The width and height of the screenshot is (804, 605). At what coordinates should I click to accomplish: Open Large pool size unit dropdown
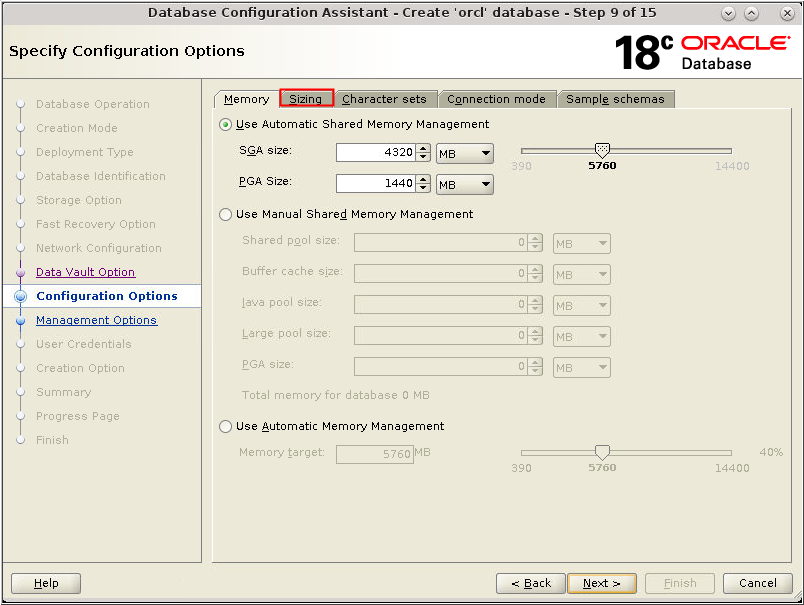tap(581, 336)
